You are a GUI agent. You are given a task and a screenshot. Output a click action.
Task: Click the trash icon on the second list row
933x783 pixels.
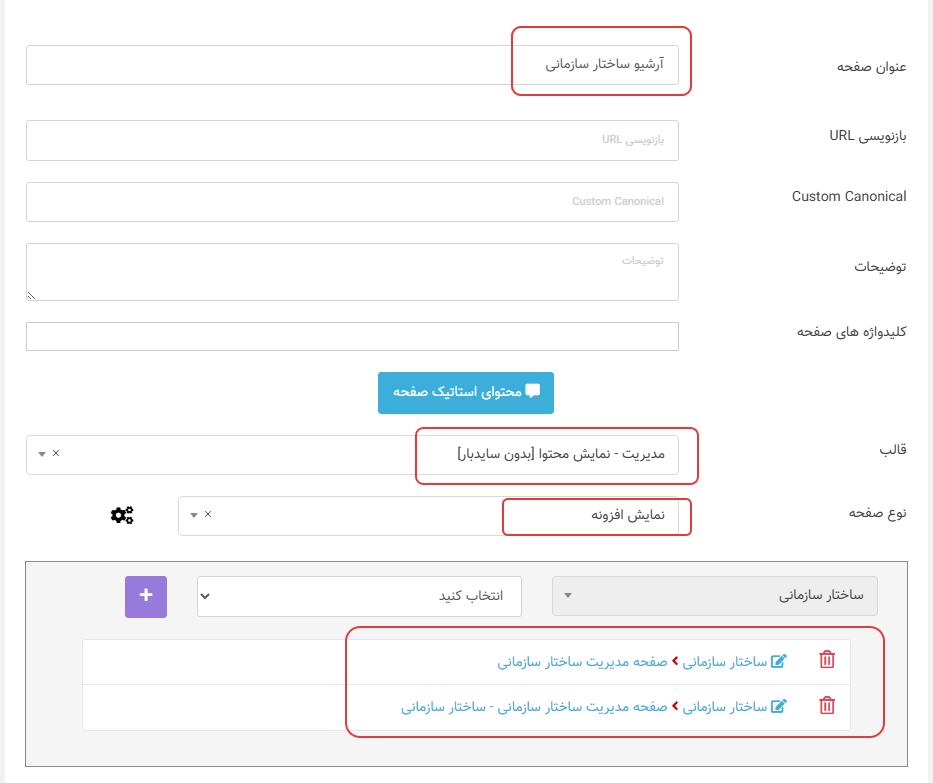(826, 706)
